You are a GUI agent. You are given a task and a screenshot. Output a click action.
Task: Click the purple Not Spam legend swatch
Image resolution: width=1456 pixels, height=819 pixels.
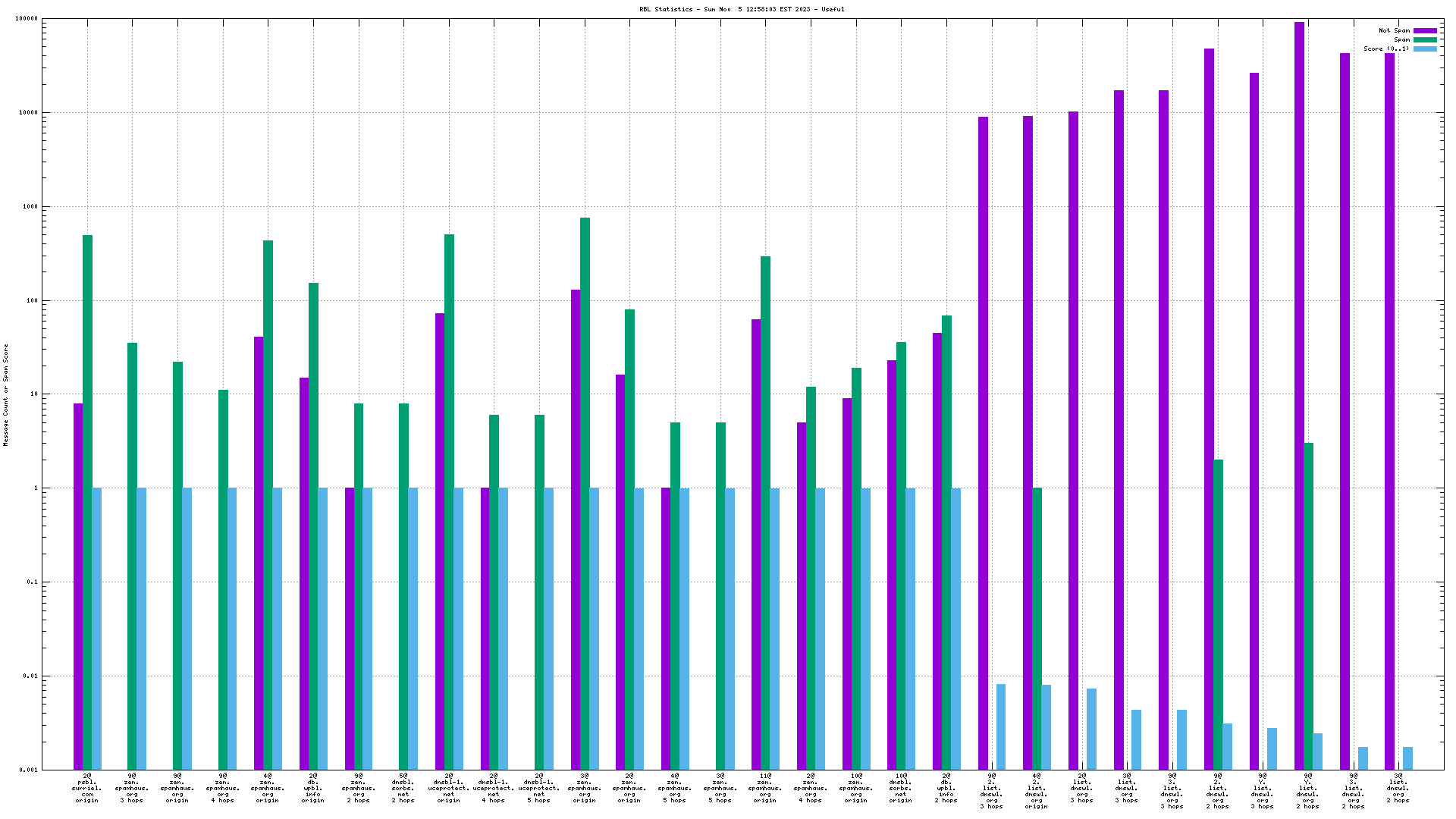1425,31
